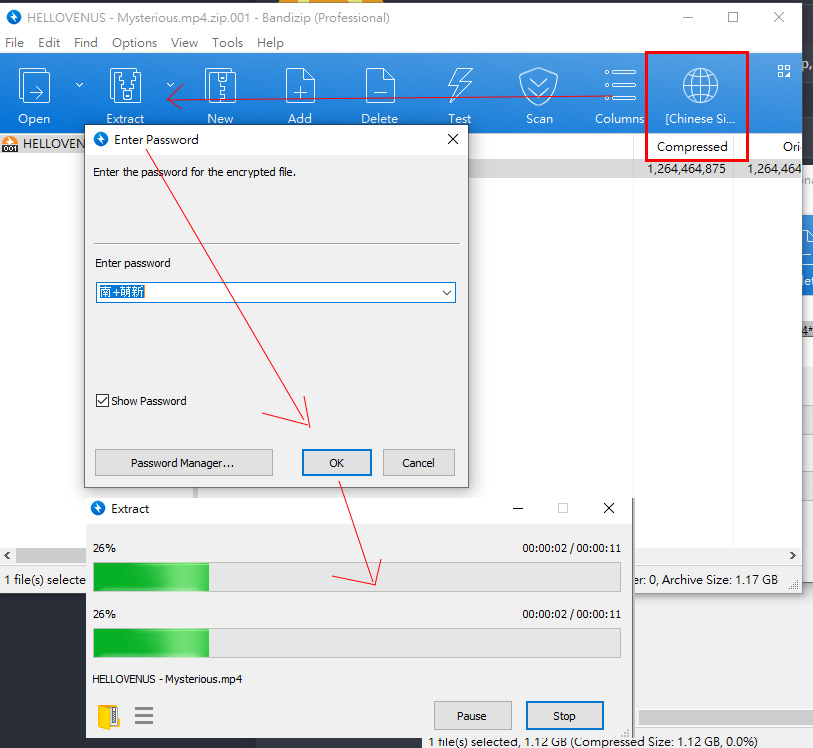
Task: Expand the Extract dropdown arrow
Action: tap(170, 84)
